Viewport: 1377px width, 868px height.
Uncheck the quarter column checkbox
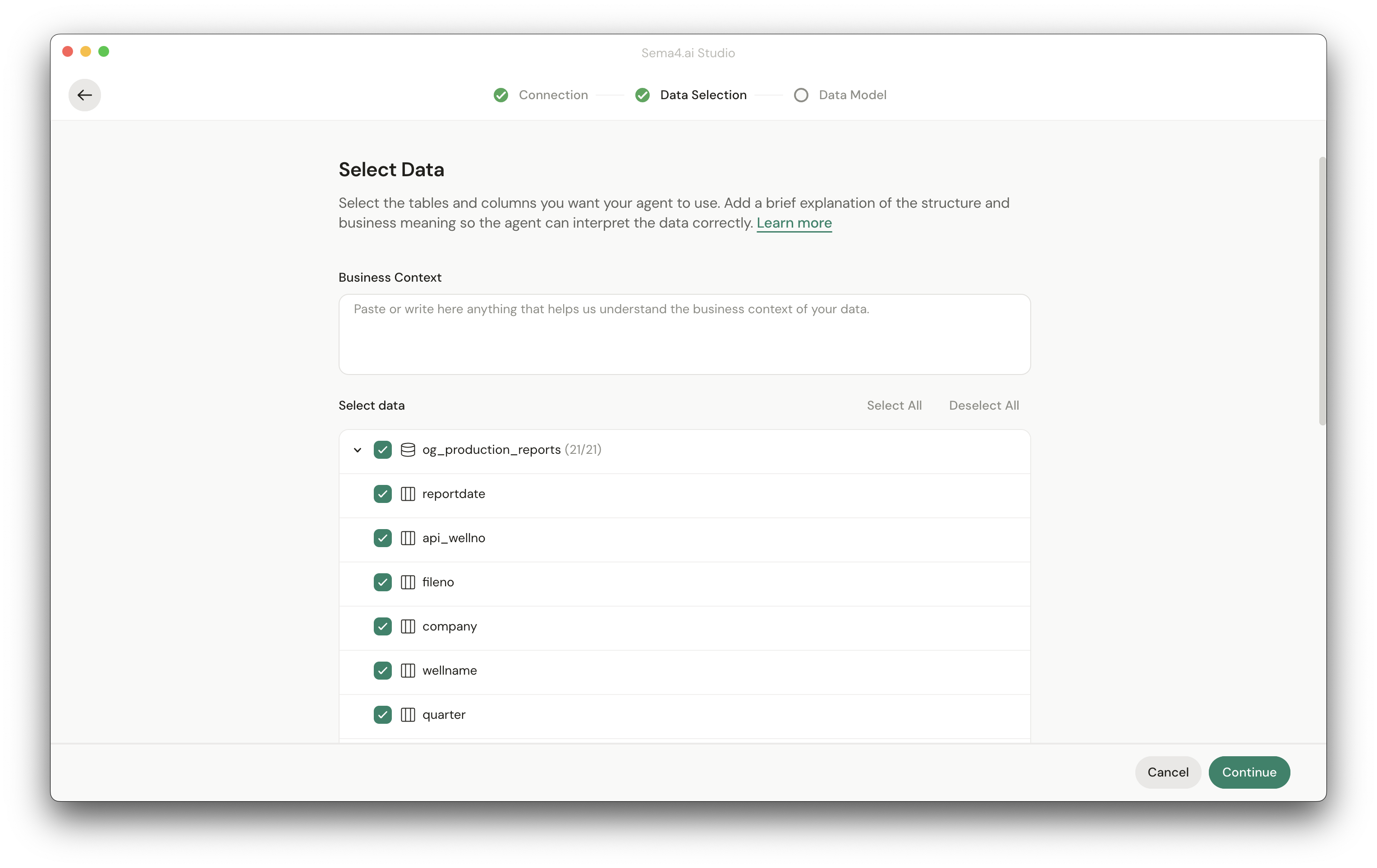[382, 715]
